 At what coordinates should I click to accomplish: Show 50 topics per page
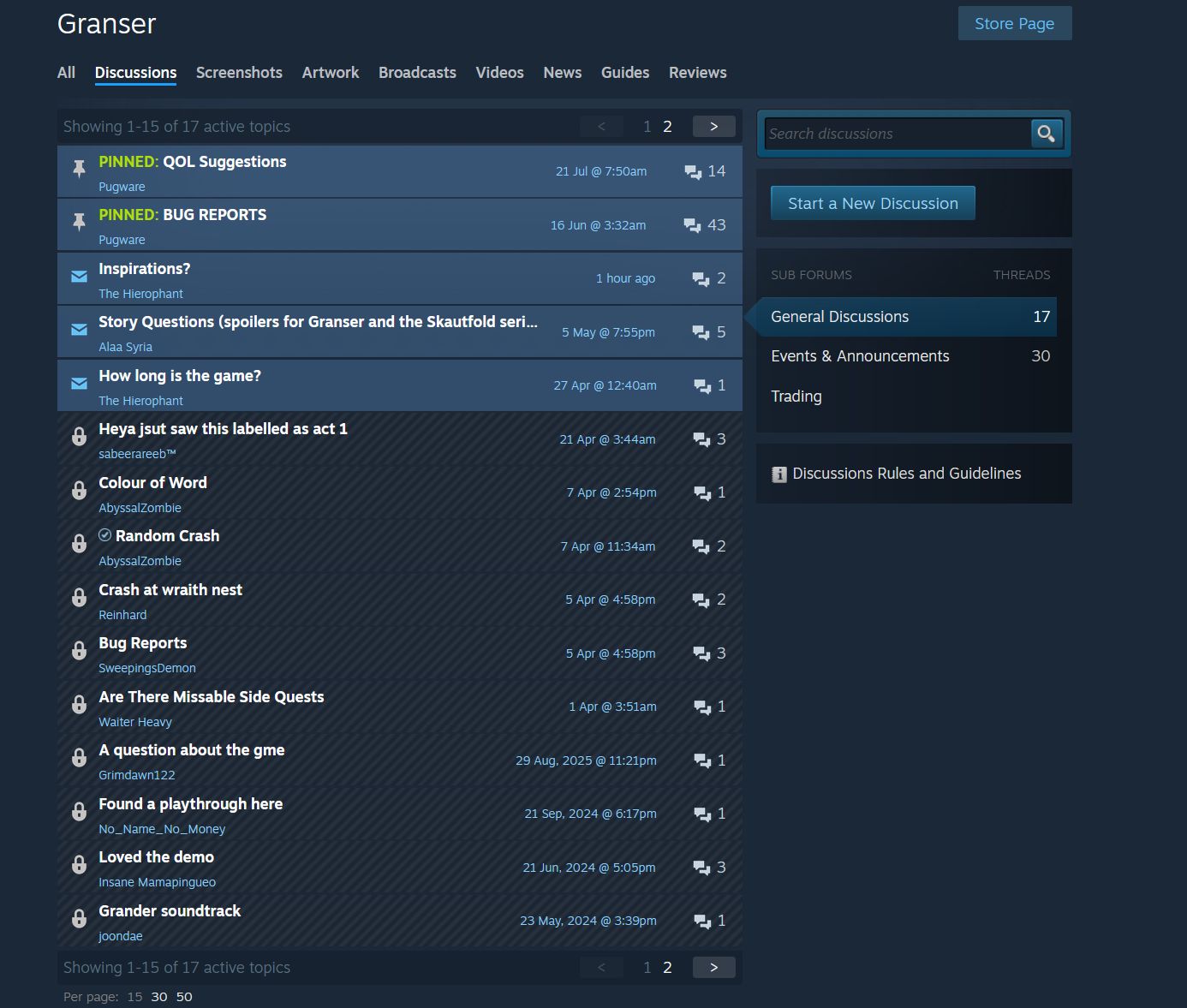tap(184, 997)
